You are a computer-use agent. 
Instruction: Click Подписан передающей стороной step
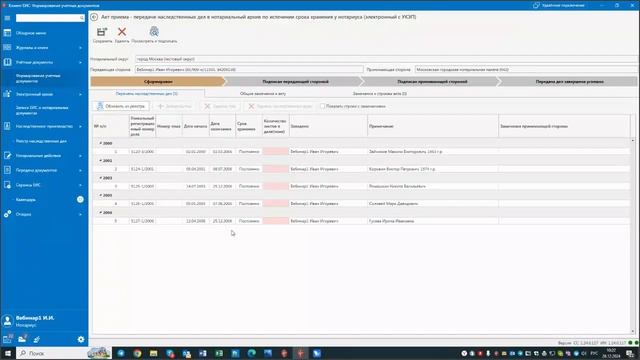click(296, 82)
